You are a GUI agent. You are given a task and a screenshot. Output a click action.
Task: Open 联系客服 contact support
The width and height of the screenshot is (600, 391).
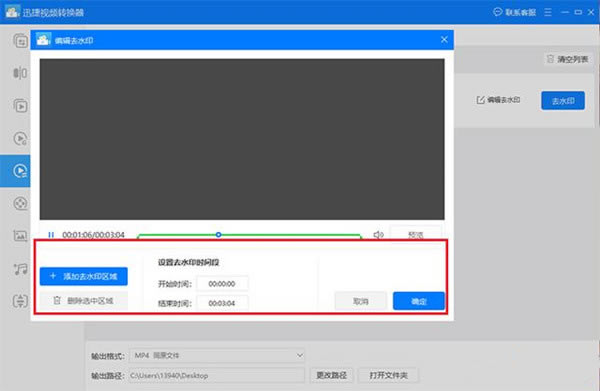click(515, 12)
